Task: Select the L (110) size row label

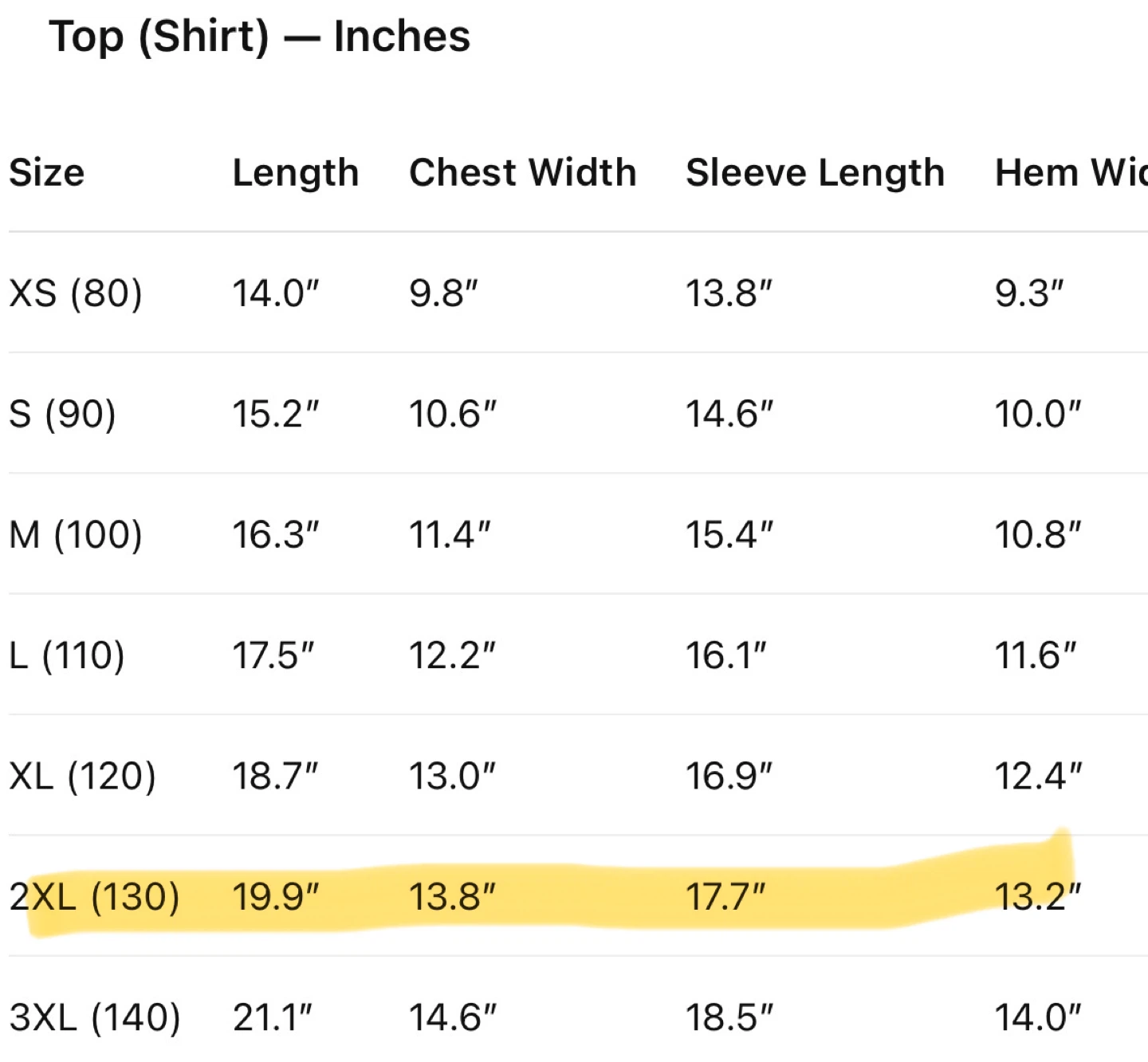Action: [x=68, y=656]
